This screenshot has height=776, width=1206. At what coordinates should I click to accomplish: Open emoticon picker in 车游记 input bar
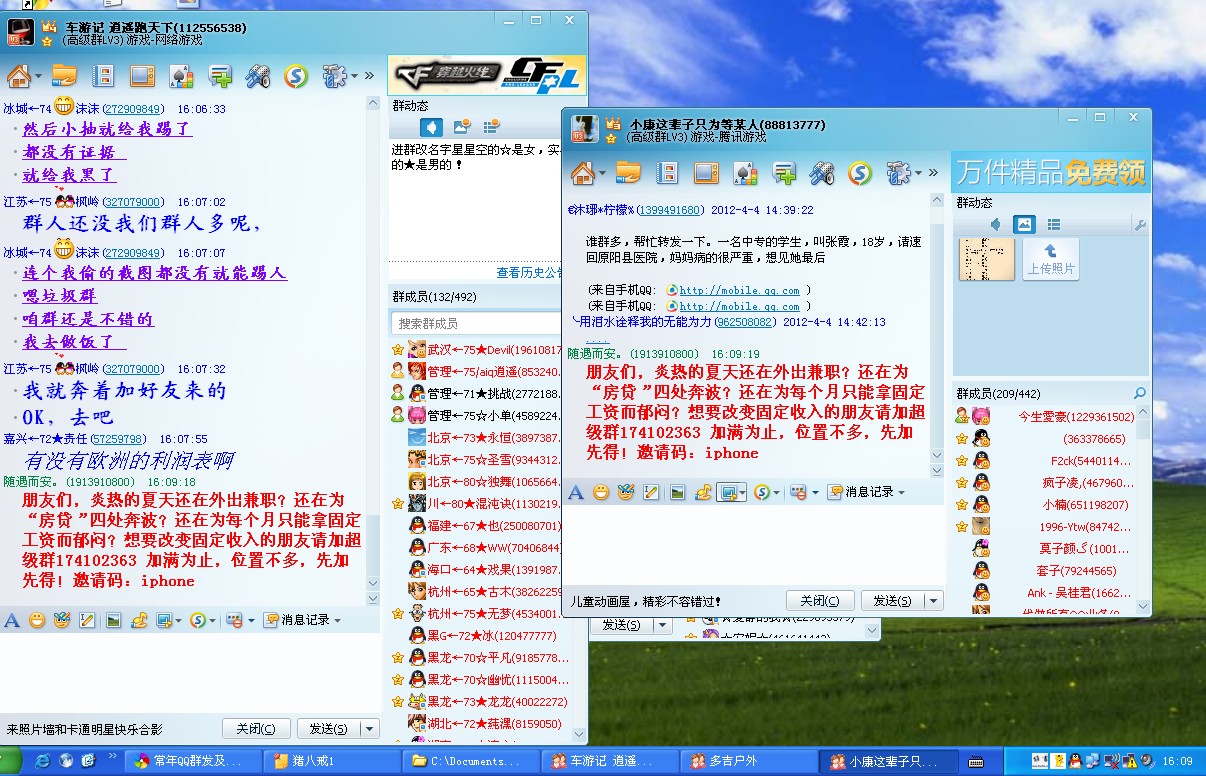pyautogui.click(x=37, y=620)
